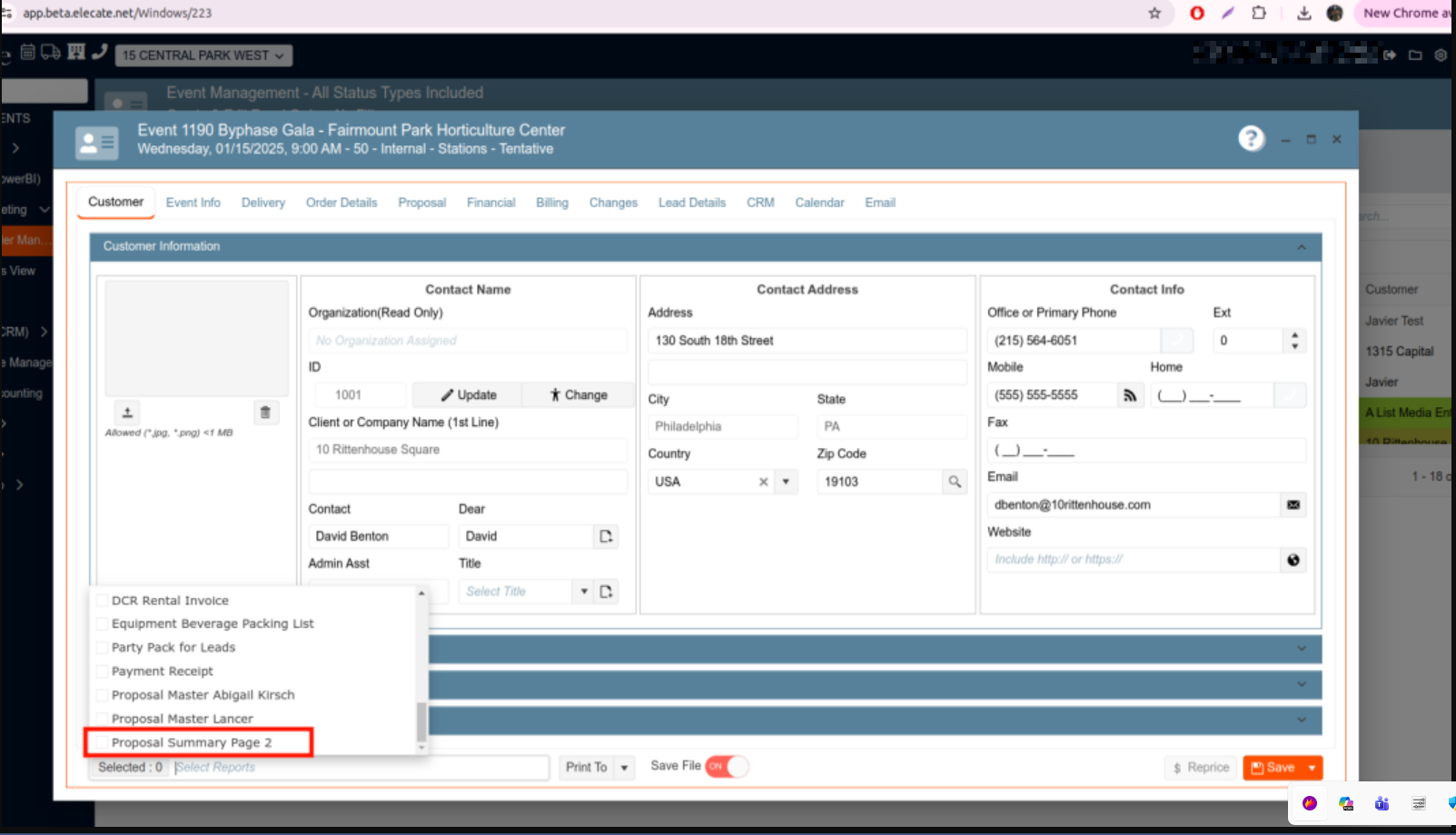This screenshot has height=835, width=1456.
Task: Toggle the Save File switch
Action: point(727,767)
